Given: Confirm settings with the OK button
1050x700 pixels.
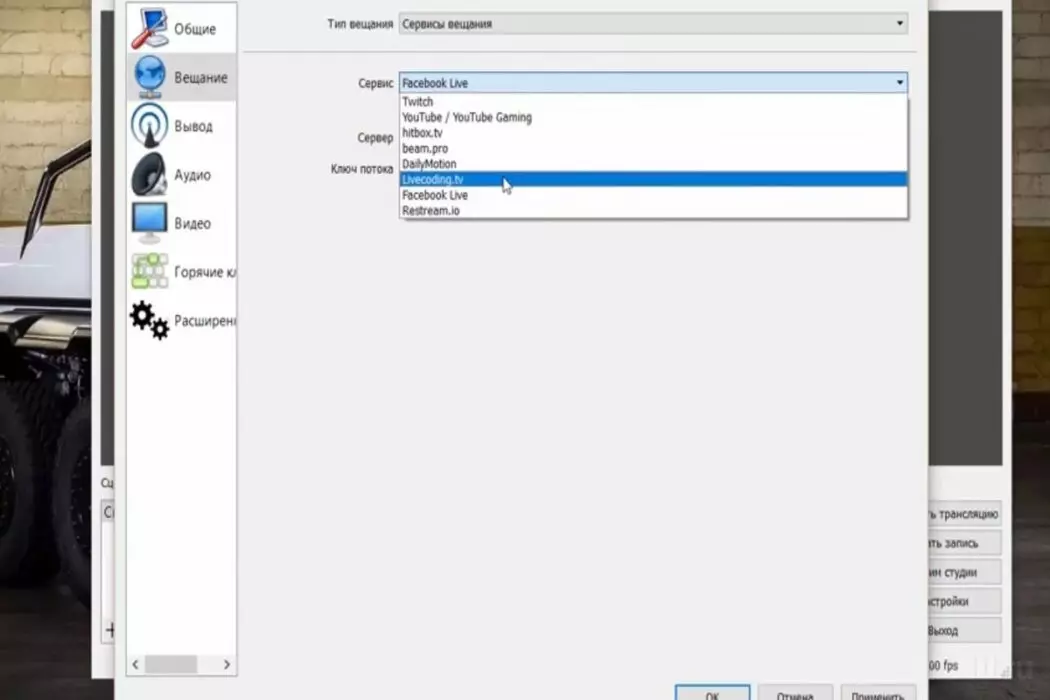Looking at the screenshot, I should tap(712, 695).
